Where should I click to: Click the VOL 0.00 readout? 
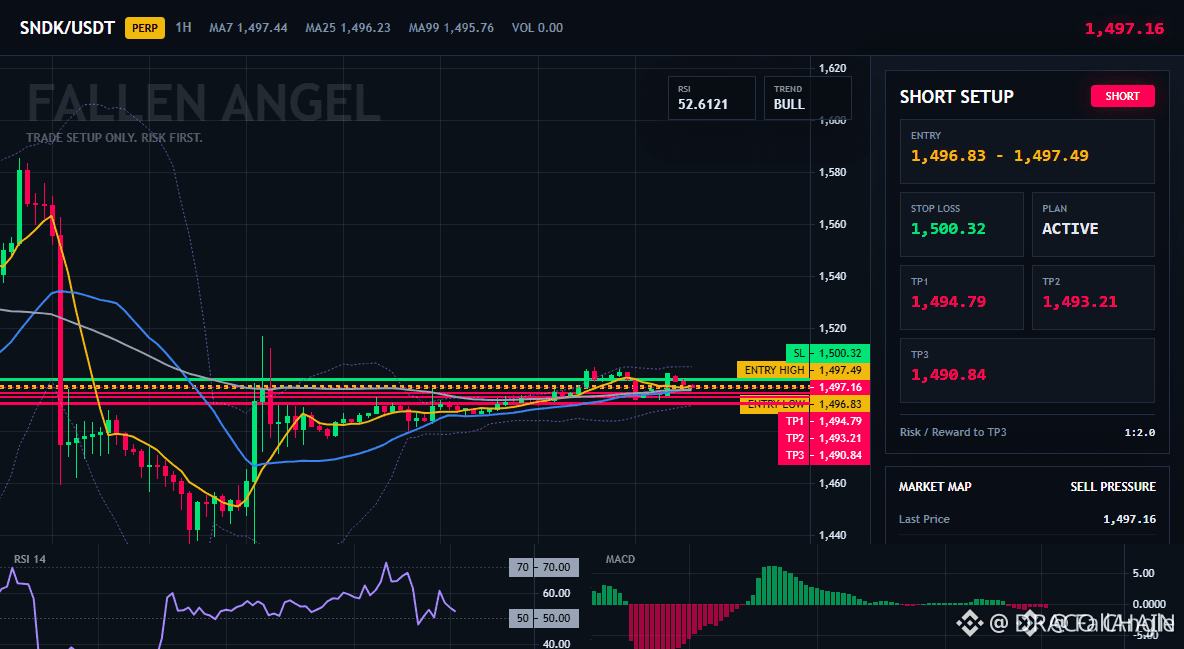click(x=537, y=28)
